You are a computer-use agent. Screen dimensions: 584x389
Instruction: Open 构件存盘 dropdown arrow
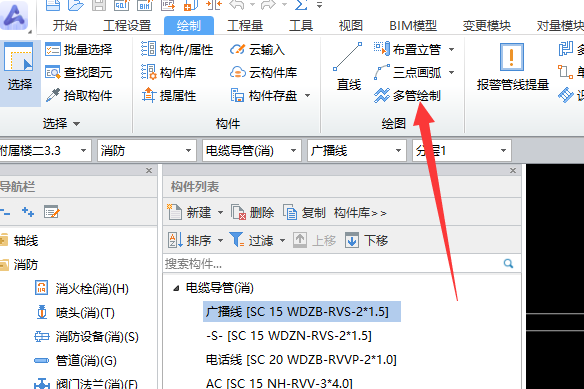[307, 96]
